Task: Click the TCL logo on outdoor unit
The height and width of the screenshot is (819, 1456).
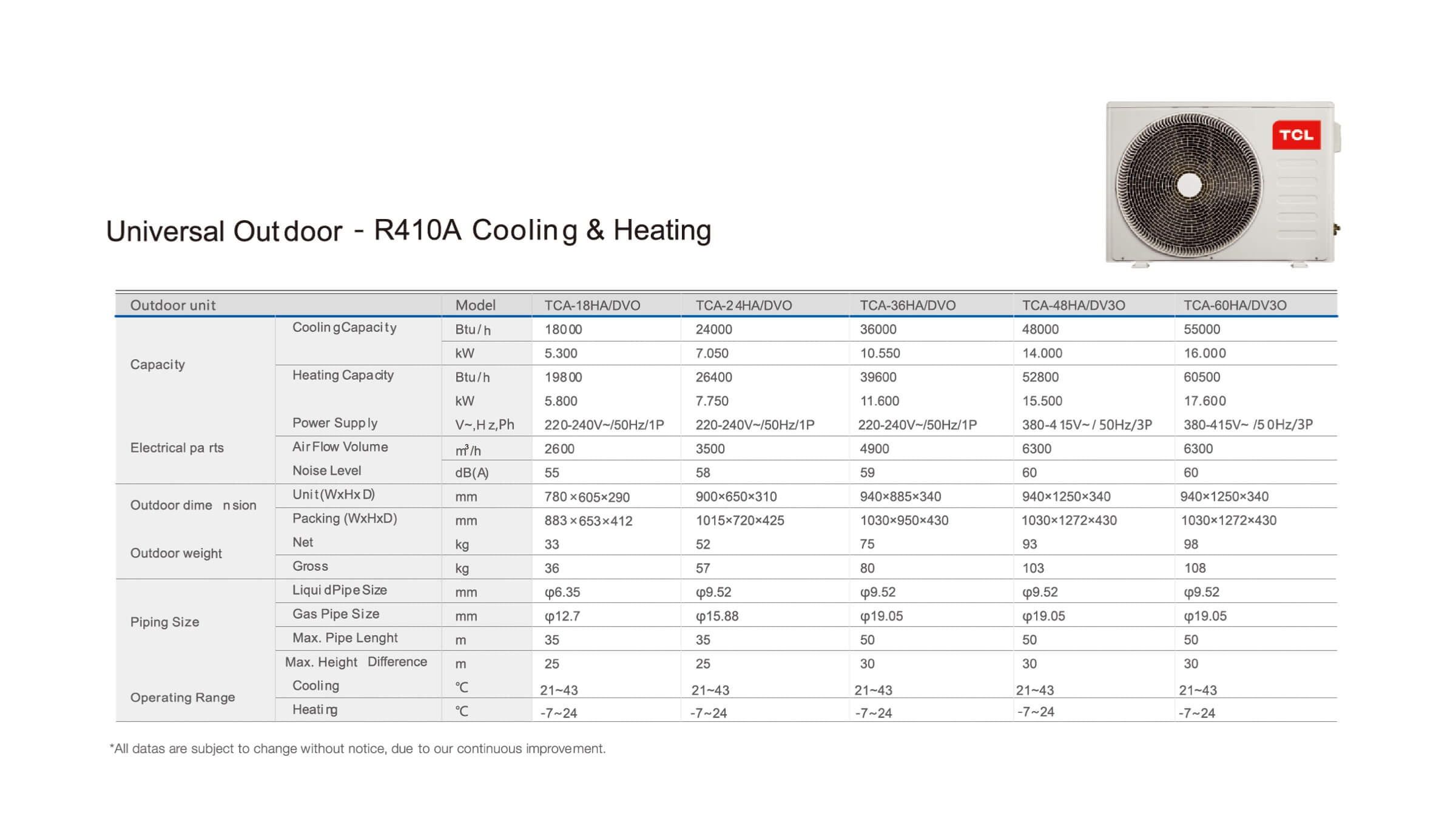Action: click(x=1296, y=135)
